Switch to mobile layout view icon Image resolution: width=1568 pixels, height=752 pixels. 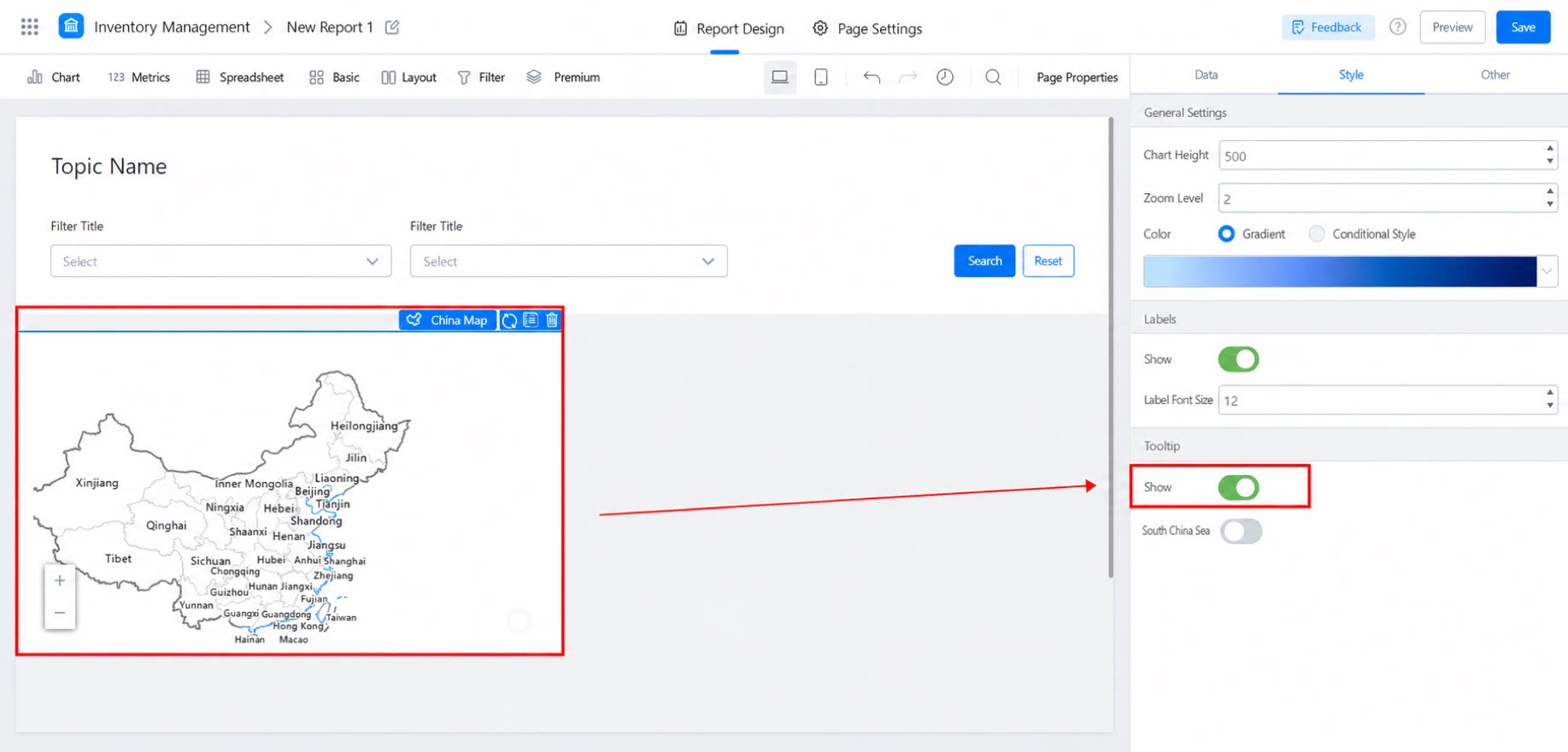(x=821, y=77)
